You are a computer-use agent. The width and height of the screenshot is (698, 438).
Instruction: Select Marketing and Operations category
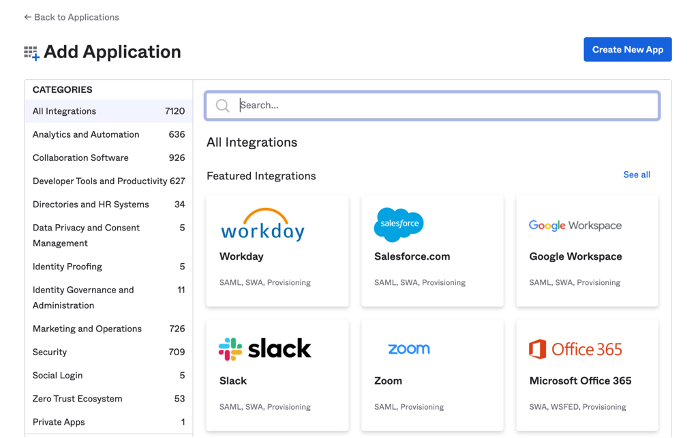click(109, 328)
